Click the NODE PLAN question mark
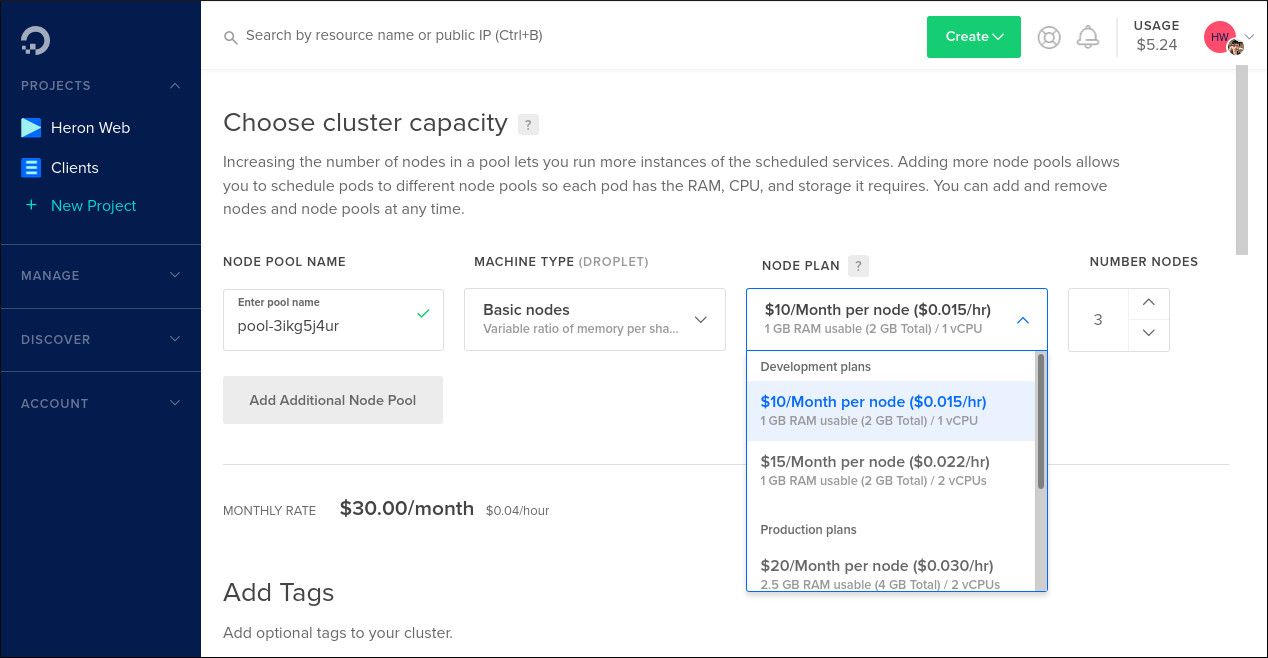Screen dimensions: 1268x658 point(858,266)
